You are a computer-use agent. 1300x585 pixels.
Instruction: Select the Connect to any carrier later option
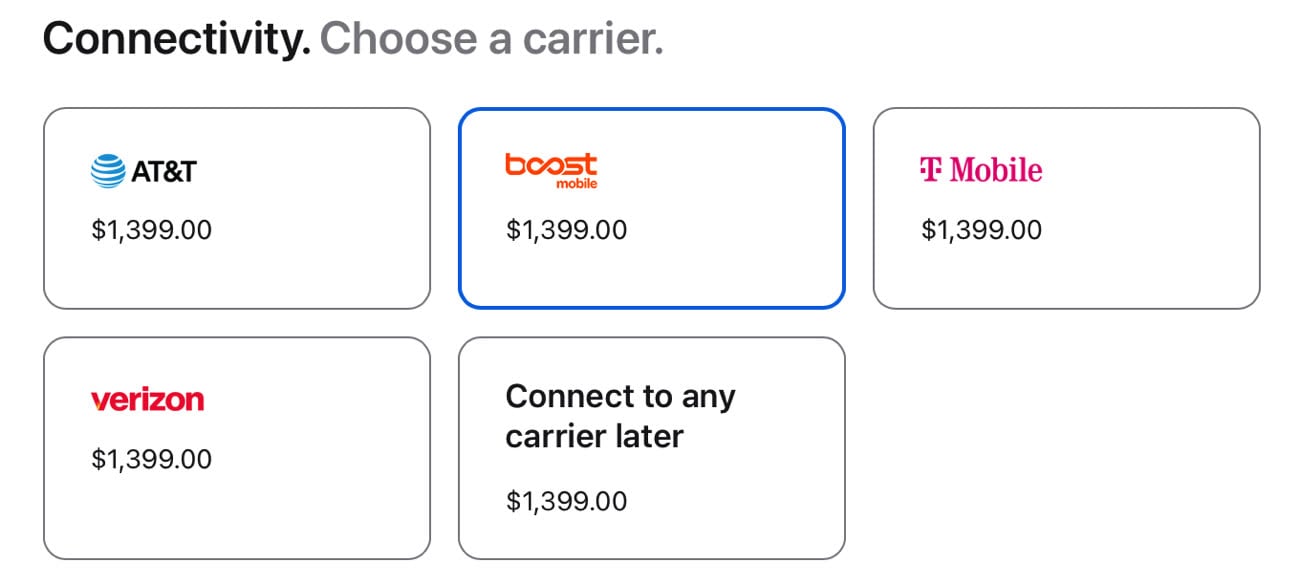click(652, 448)
